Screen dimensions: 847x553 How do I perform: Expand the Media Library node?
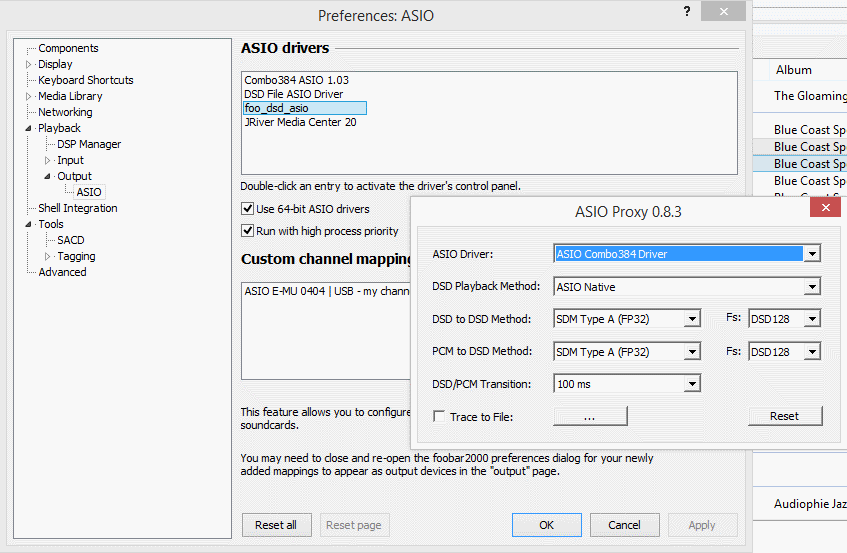(29, 96)
